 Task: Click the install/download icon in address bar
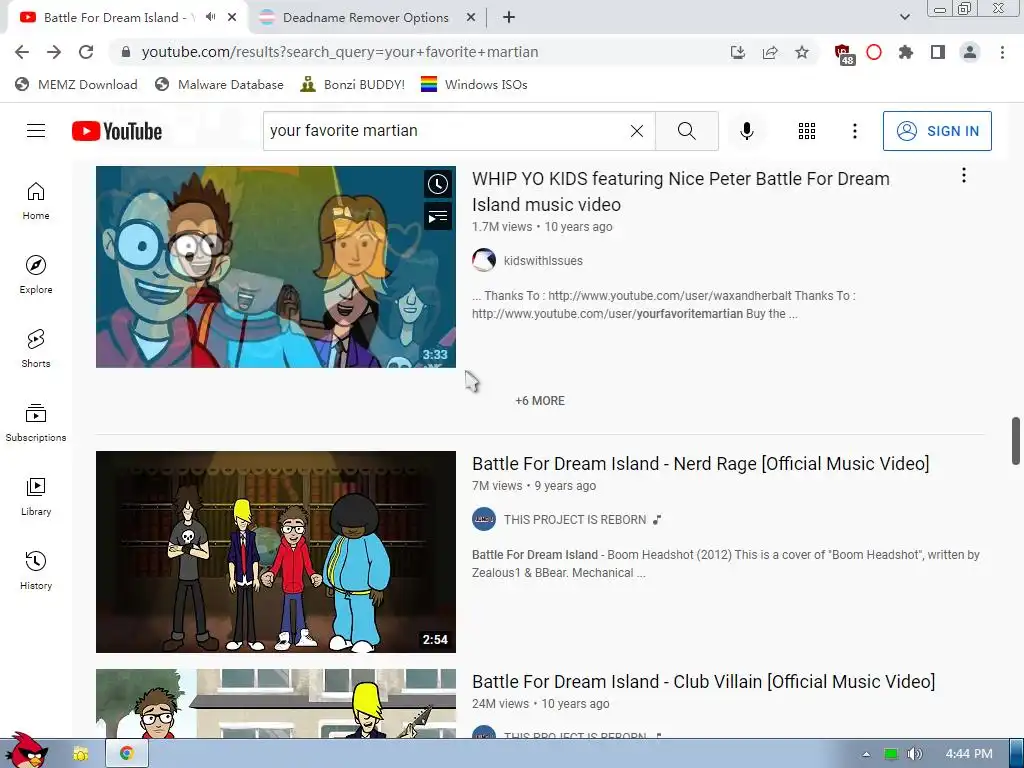738,52
